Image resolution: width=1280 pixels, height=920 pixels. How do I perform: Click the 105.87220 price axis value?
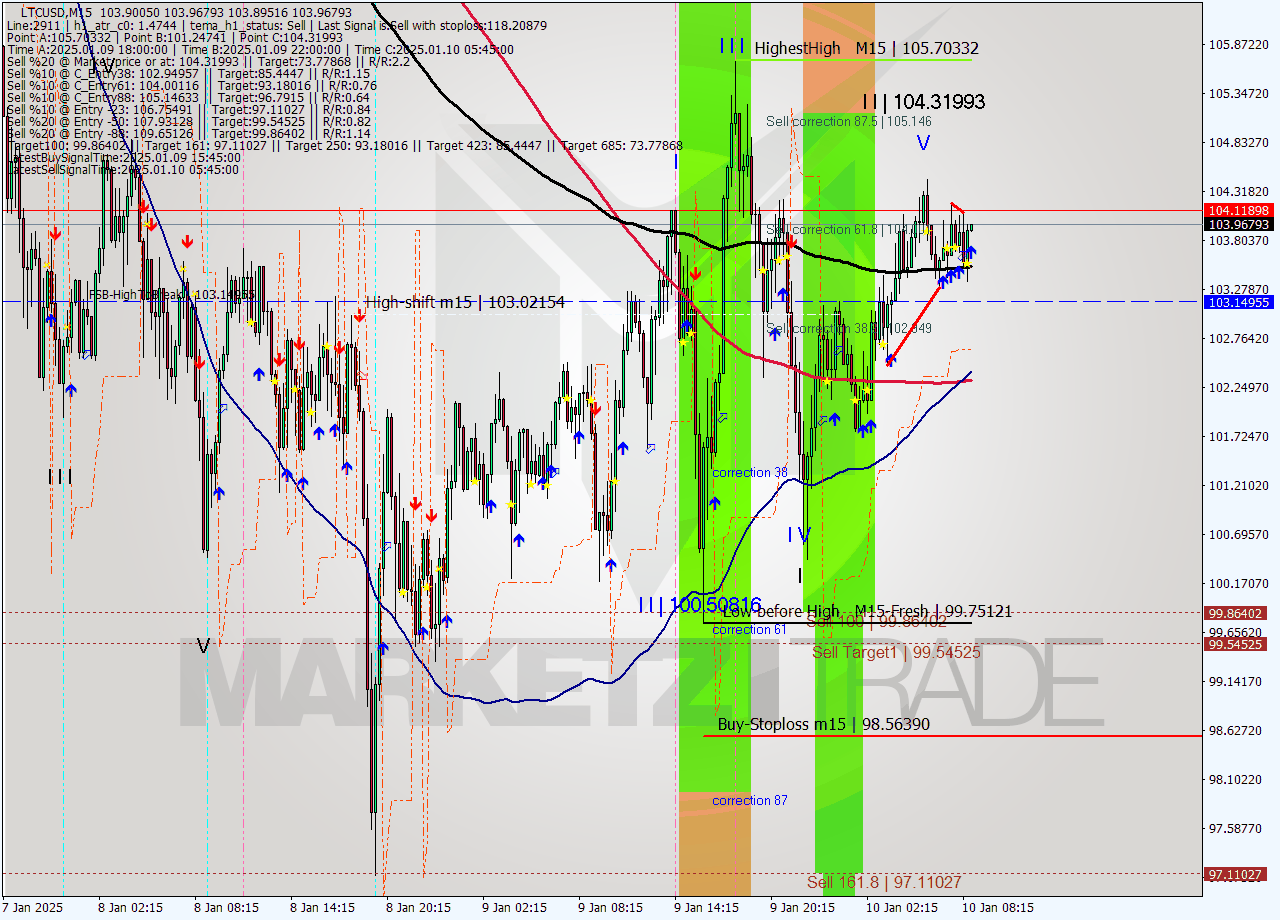coord(1238,45)
